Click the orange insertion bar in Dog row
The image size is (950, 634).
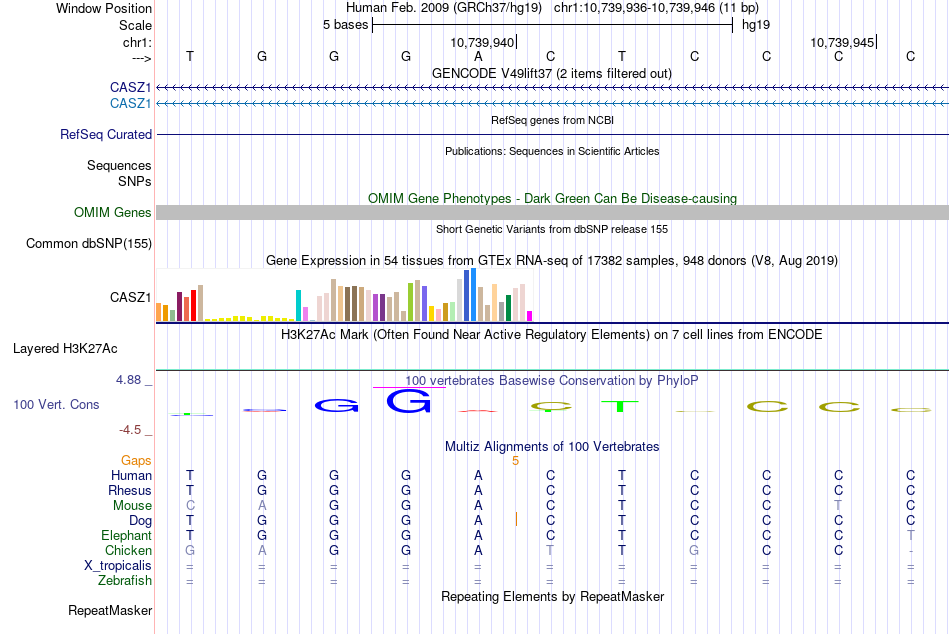click(516, 519)
